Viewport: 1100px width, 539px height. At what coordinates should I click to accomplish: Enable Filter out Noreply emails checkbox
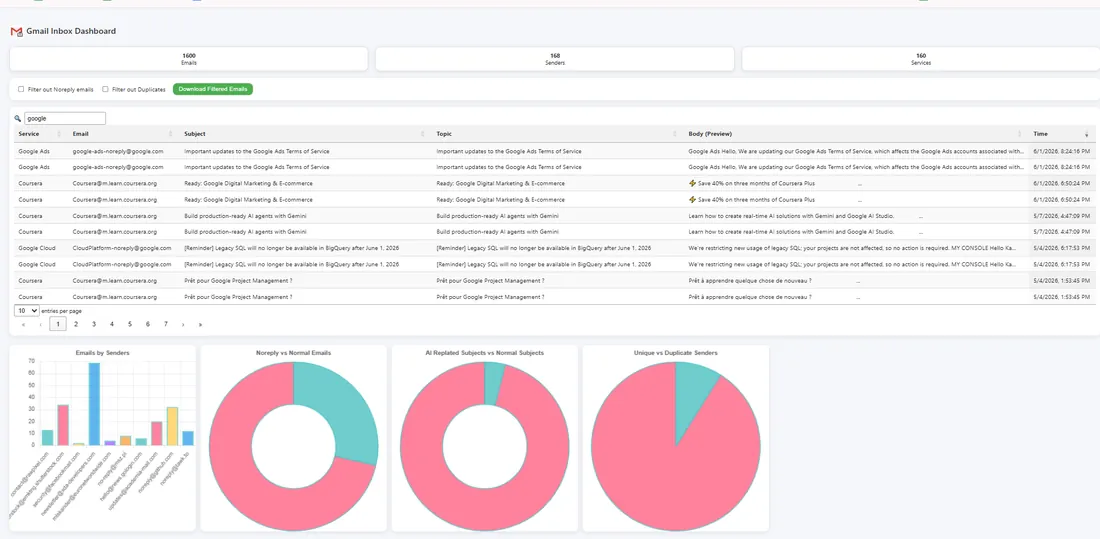21,90
